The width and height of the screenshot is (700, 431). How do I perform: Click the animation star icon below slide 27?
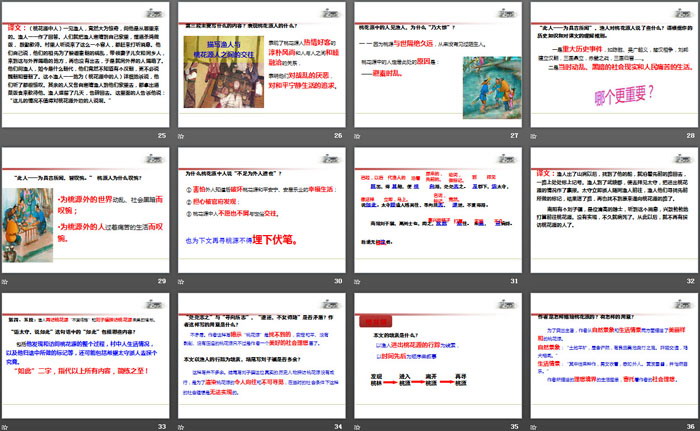point(359,134)
